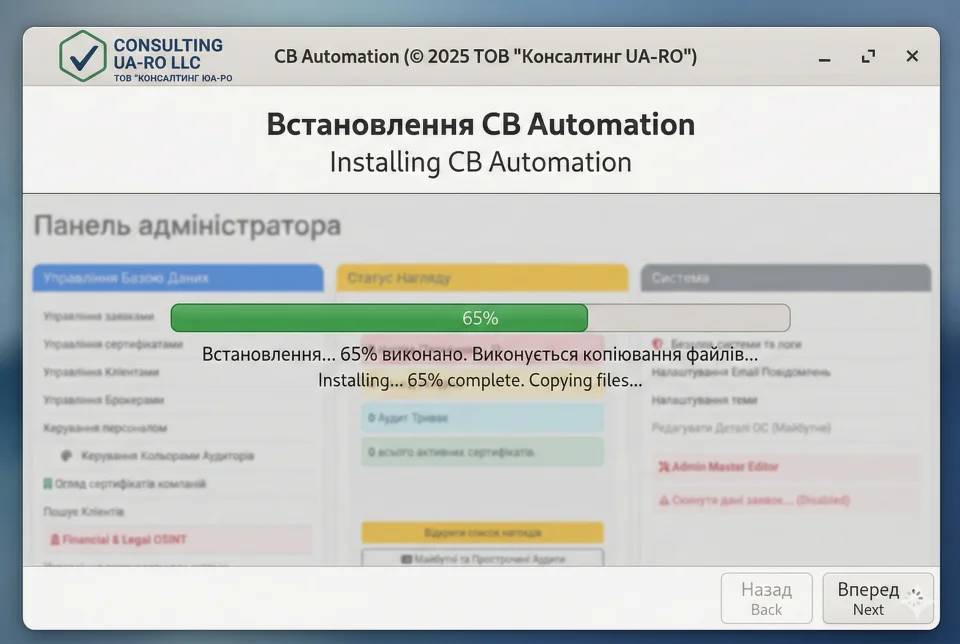Click Ukrainian status line about копіювання файлів
Viewport: 960px width, 644px height.
[480, 354]
